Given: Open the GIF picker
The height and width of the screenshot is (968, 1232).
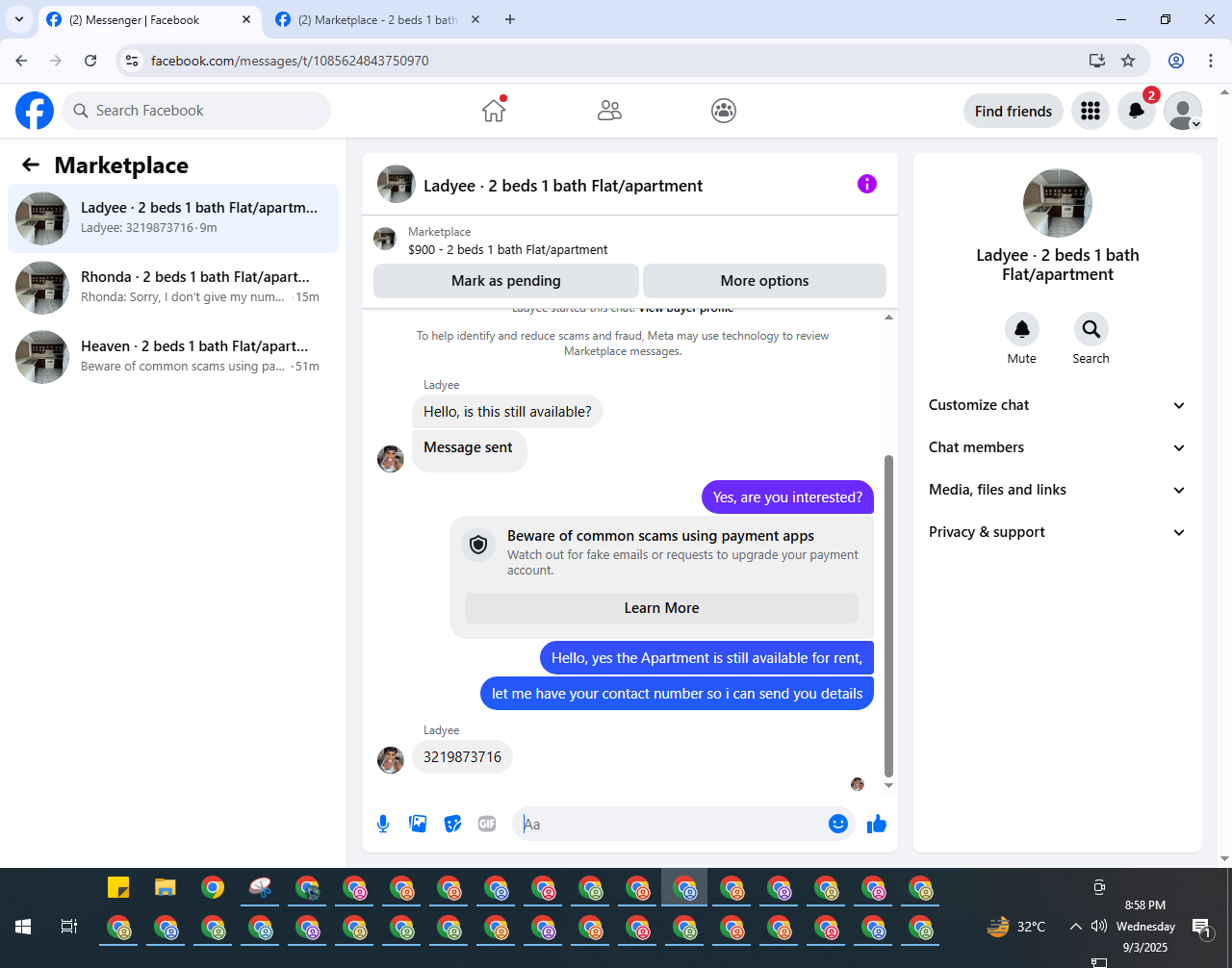Looking at the screenshot, I should coord(487,824).
